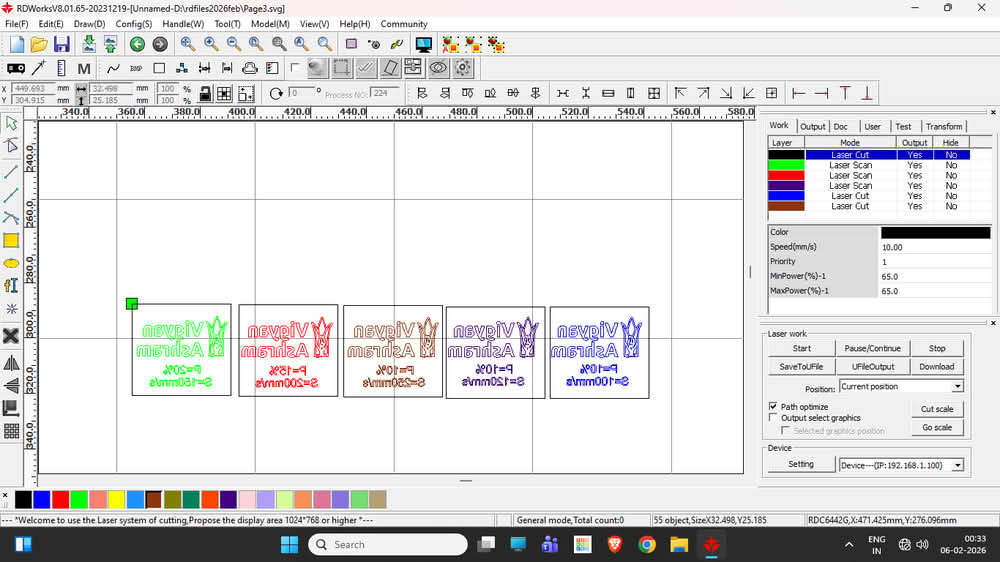The height and width of the screenshot is (562, 1000).
Task: Click the Process NO field
Action: 385,93
